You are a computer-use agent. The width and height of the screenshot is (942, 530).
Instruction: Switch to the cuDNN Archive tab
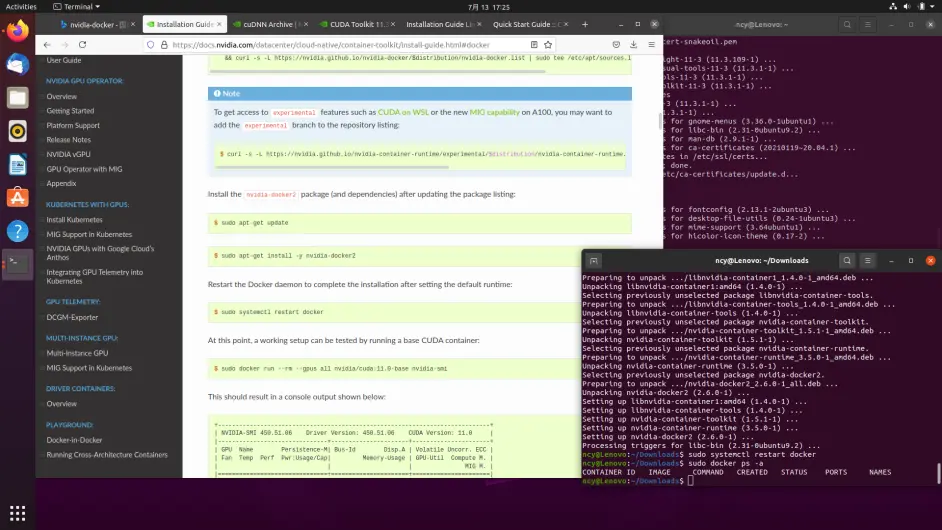(x=268, y=25)
